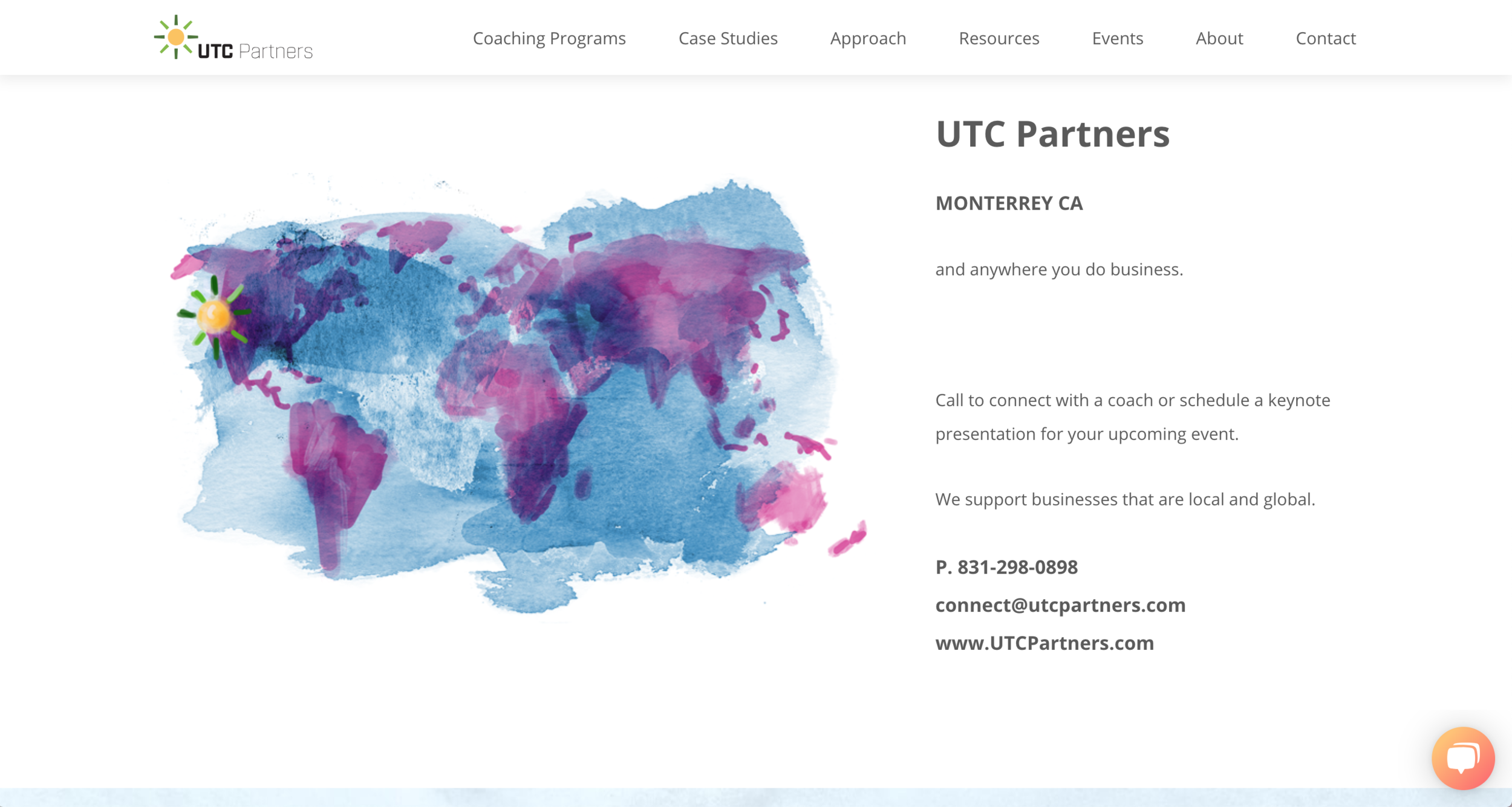Click the 'and anywhere you do business' text
Screen dimensions: 1512x807
point(1058,269)
